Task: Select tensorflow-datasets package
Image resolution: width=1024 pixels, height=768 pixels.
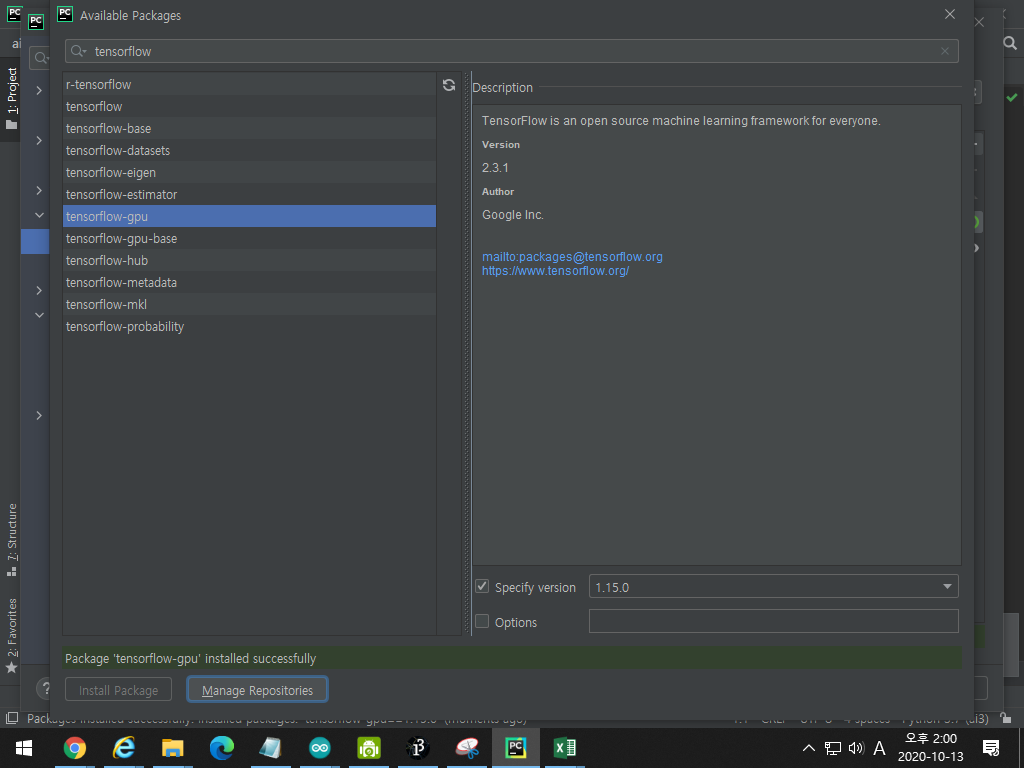Action: coord(249,150)
